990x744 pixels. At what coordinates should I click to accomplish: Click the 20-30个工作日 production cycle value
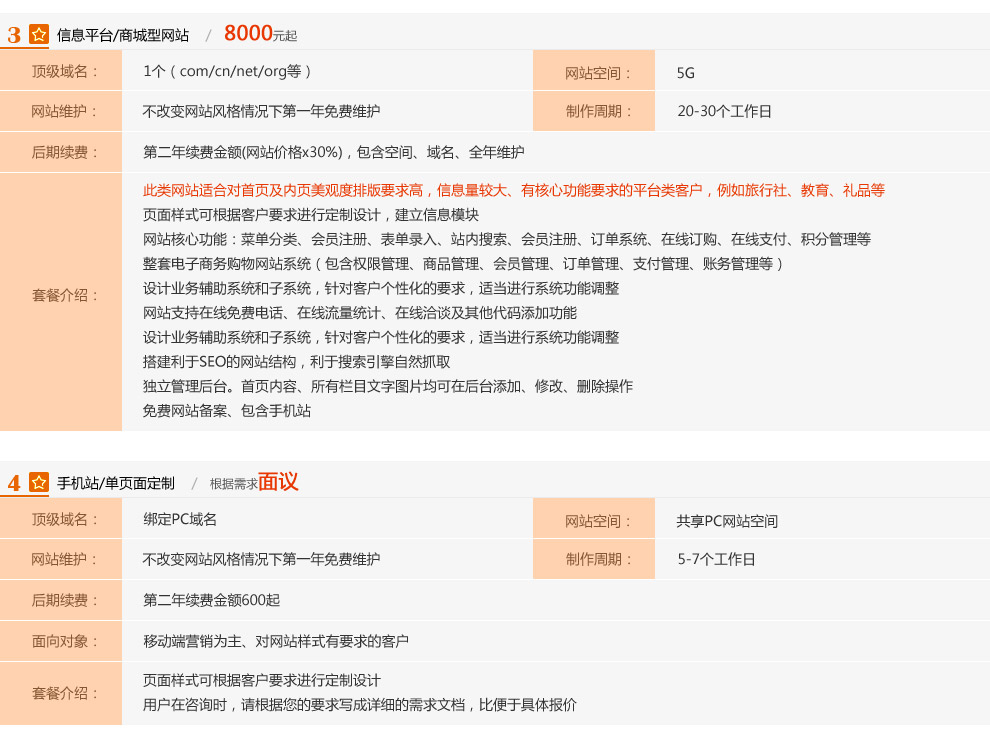724,111
